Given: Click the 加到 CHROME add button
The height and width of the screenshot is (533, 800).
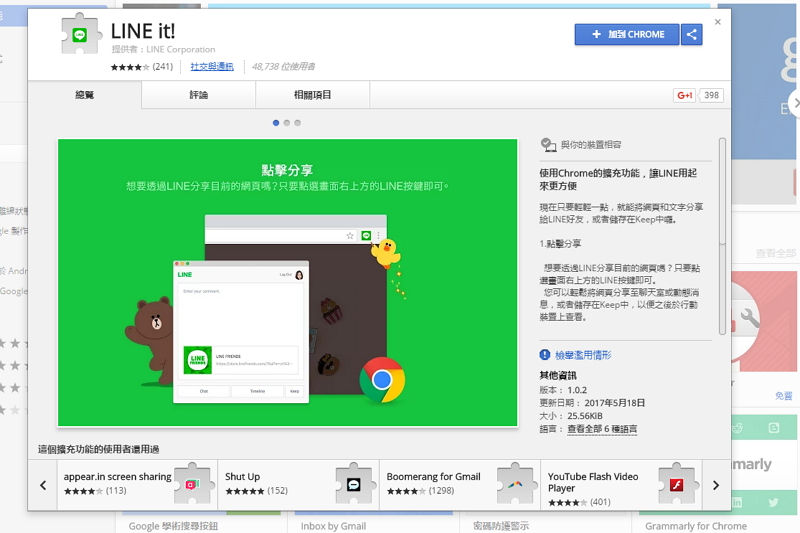Looking at the screenshot, I should click(627, 34).
